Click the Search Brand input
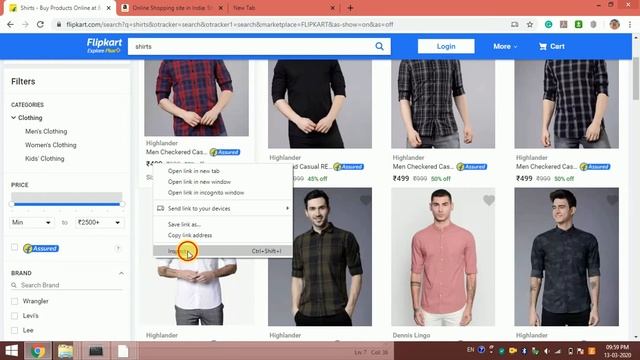Viewport: 640px width, 360px height. [67, 285]
